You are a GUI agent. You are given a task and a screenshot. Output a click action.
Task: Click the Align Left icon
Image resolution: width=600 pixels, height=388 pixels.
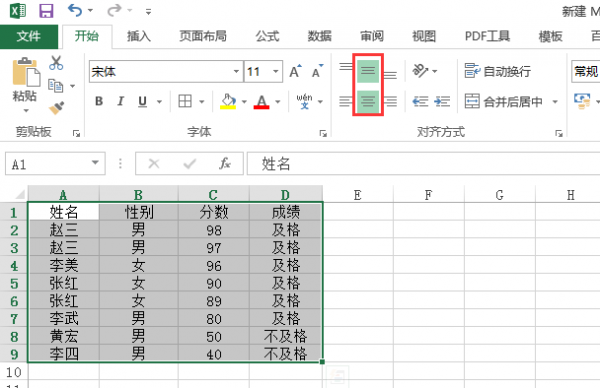[346, 101]
